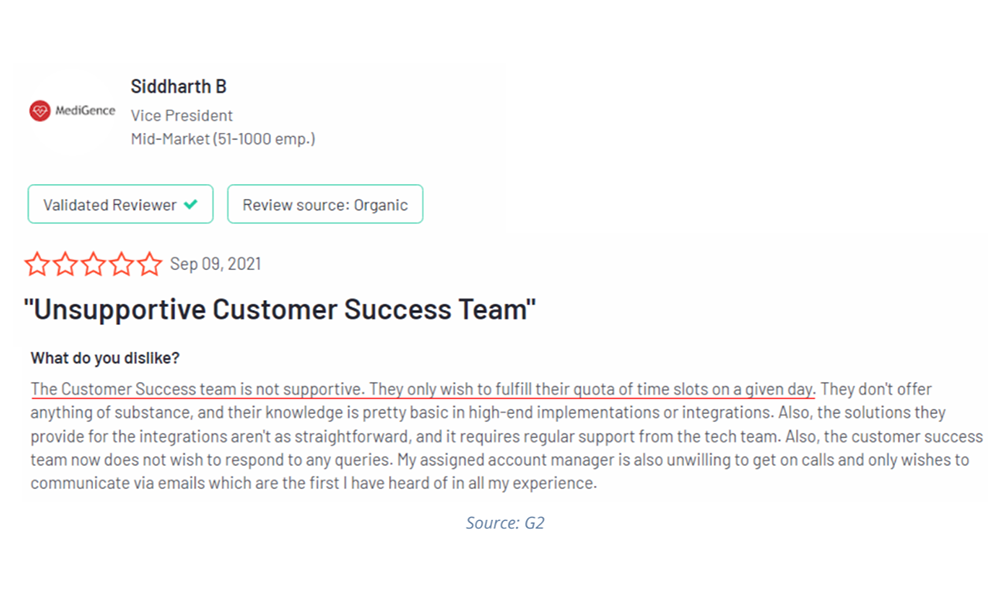Select the second rating star
This screenshot has height=600, width=1000.
pyautogui.click(x=65, y=264)
